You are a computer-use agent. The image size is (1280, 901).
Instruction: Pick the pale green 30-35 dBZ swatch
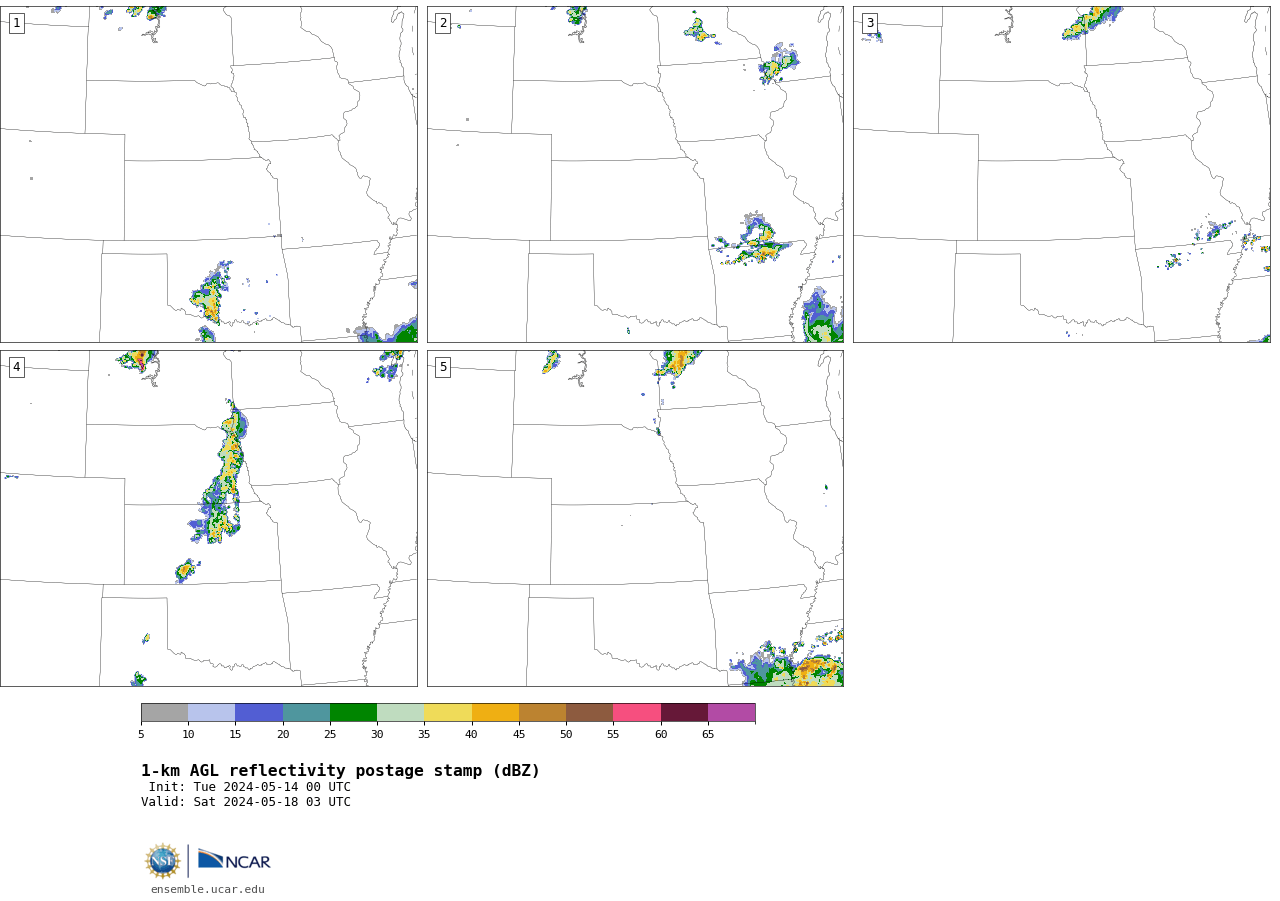click(401, 713)
